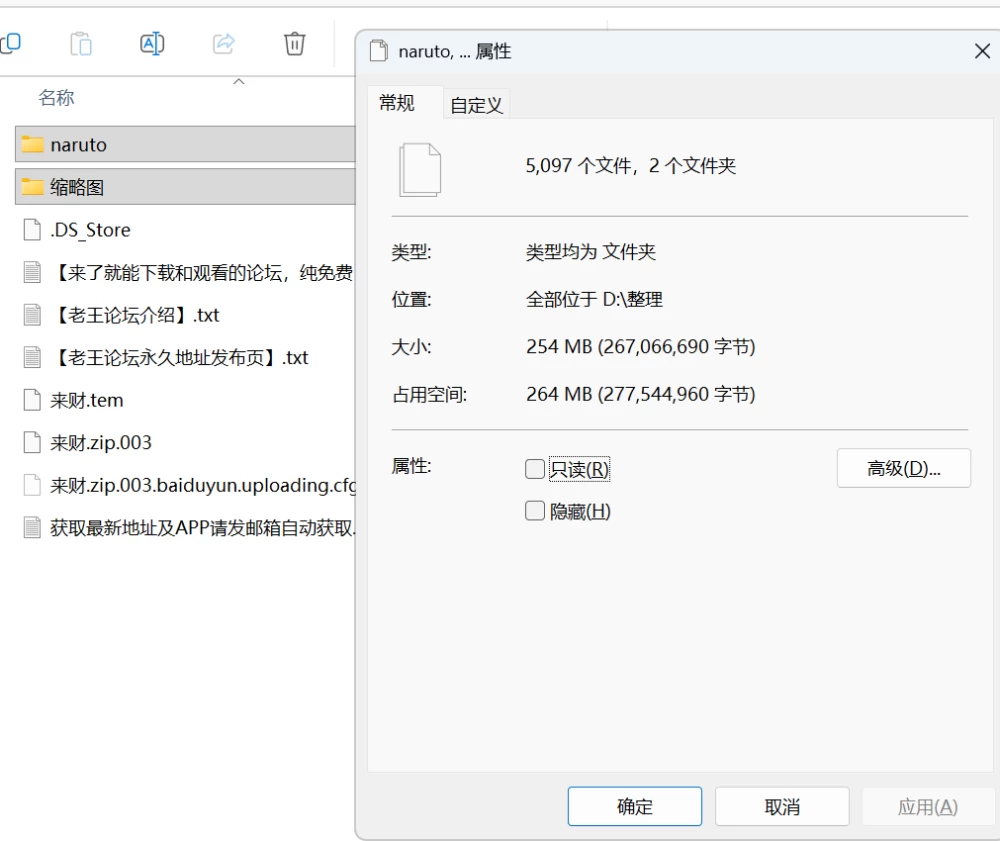Click the 5,097 个文件，2 个文件夹 text
The width and height of the screenshot is (1000, 841).
(x=631, y=166)
